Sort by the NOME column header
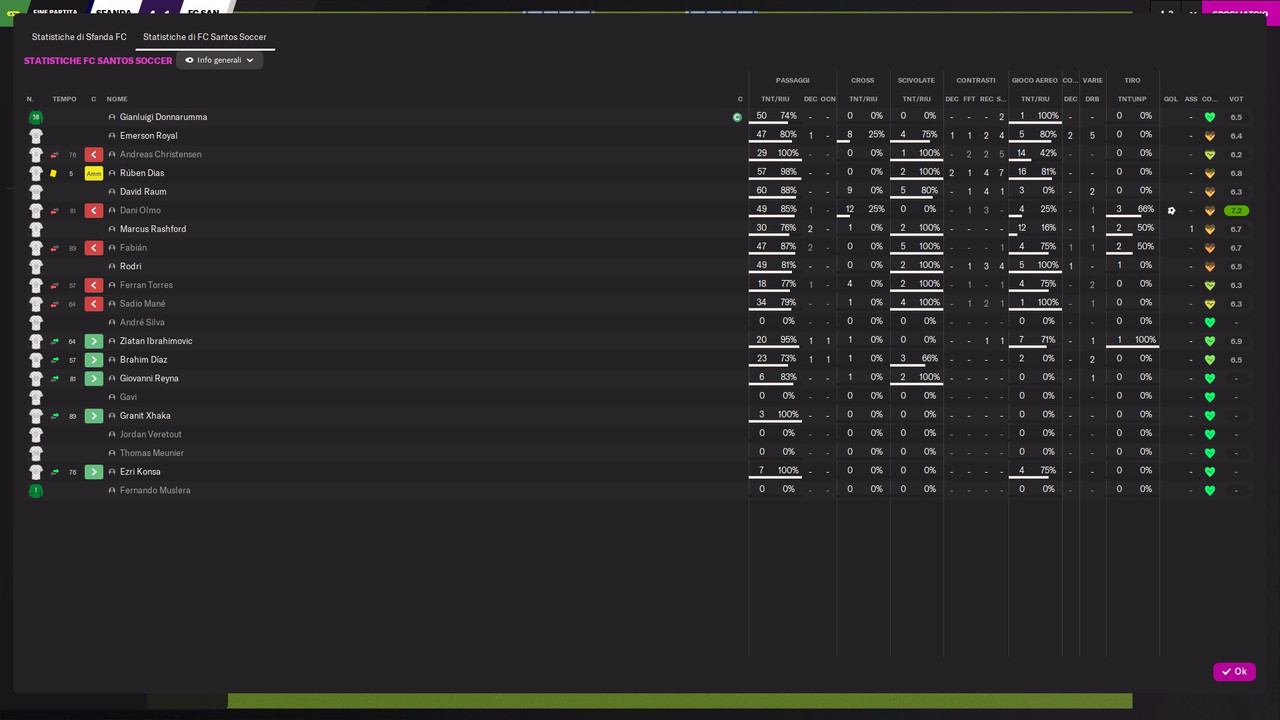Image resolution: width=1280 pixels, height=720 pixels. 117,99
